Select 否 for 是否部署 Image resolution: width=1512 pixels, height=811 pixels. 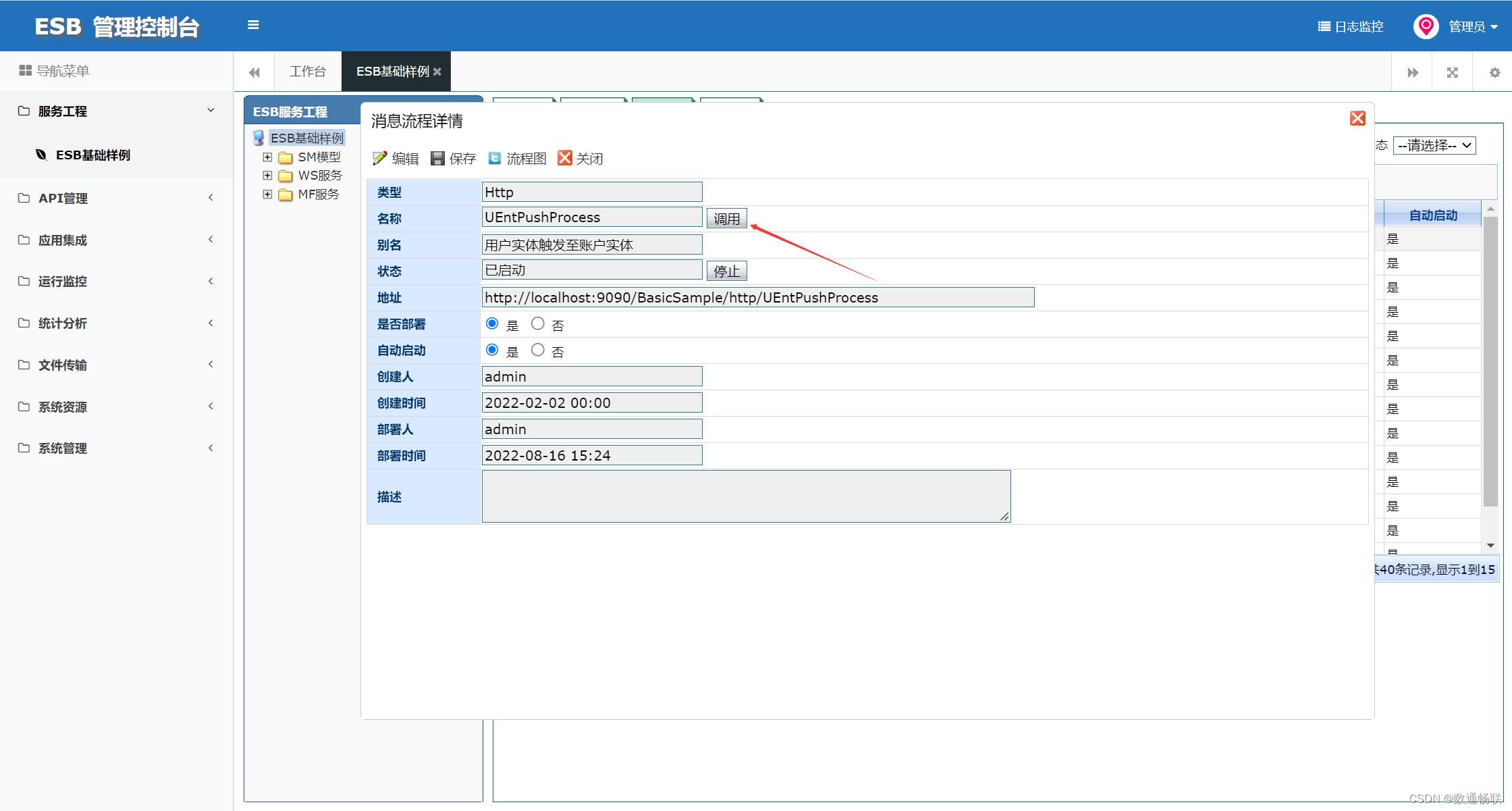coord(537,323)
